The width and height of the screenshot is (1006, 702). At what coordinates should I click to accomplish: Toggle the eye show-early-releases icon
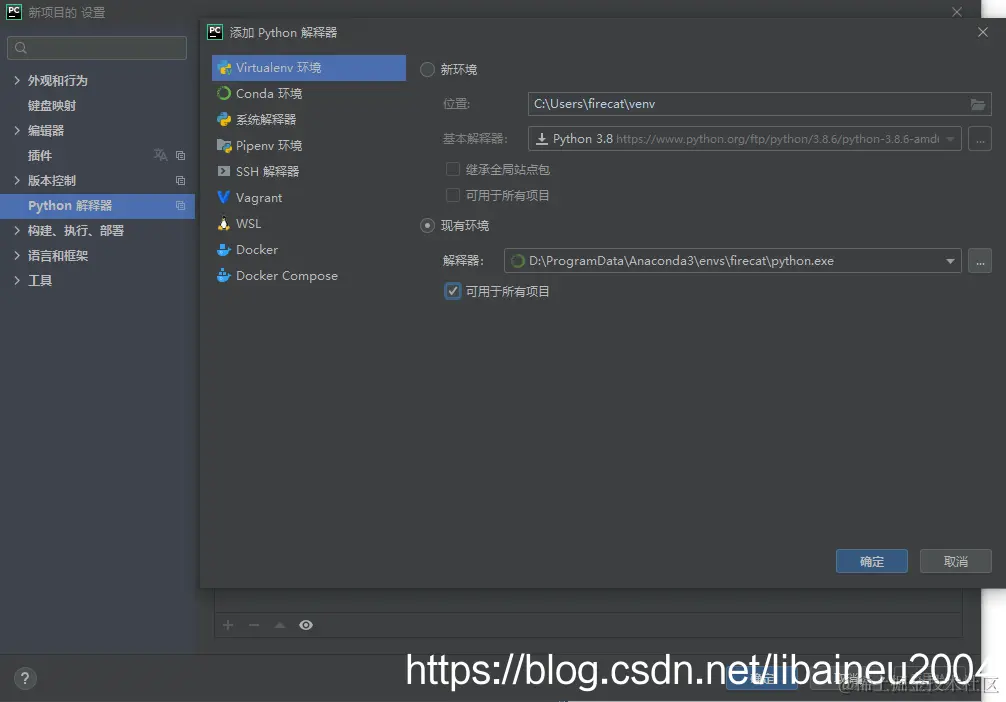click(306, 625)
